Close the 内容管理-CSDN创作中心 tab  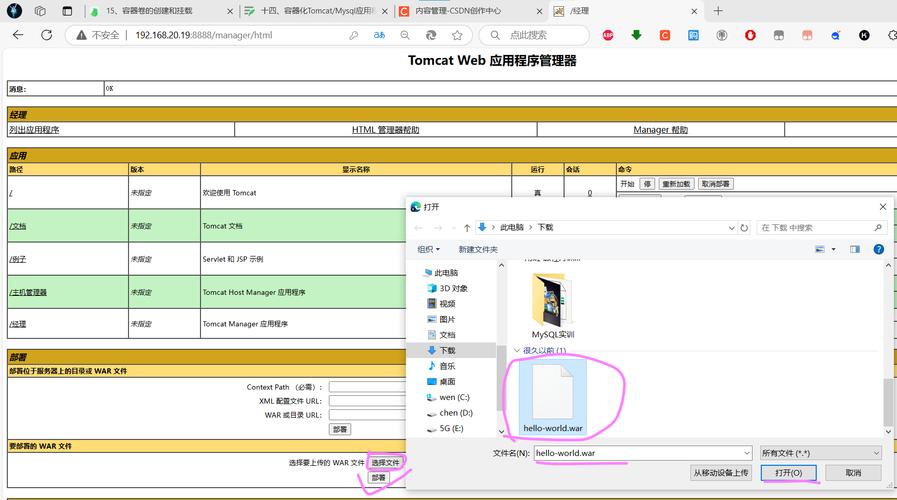(x=539, y=11)
